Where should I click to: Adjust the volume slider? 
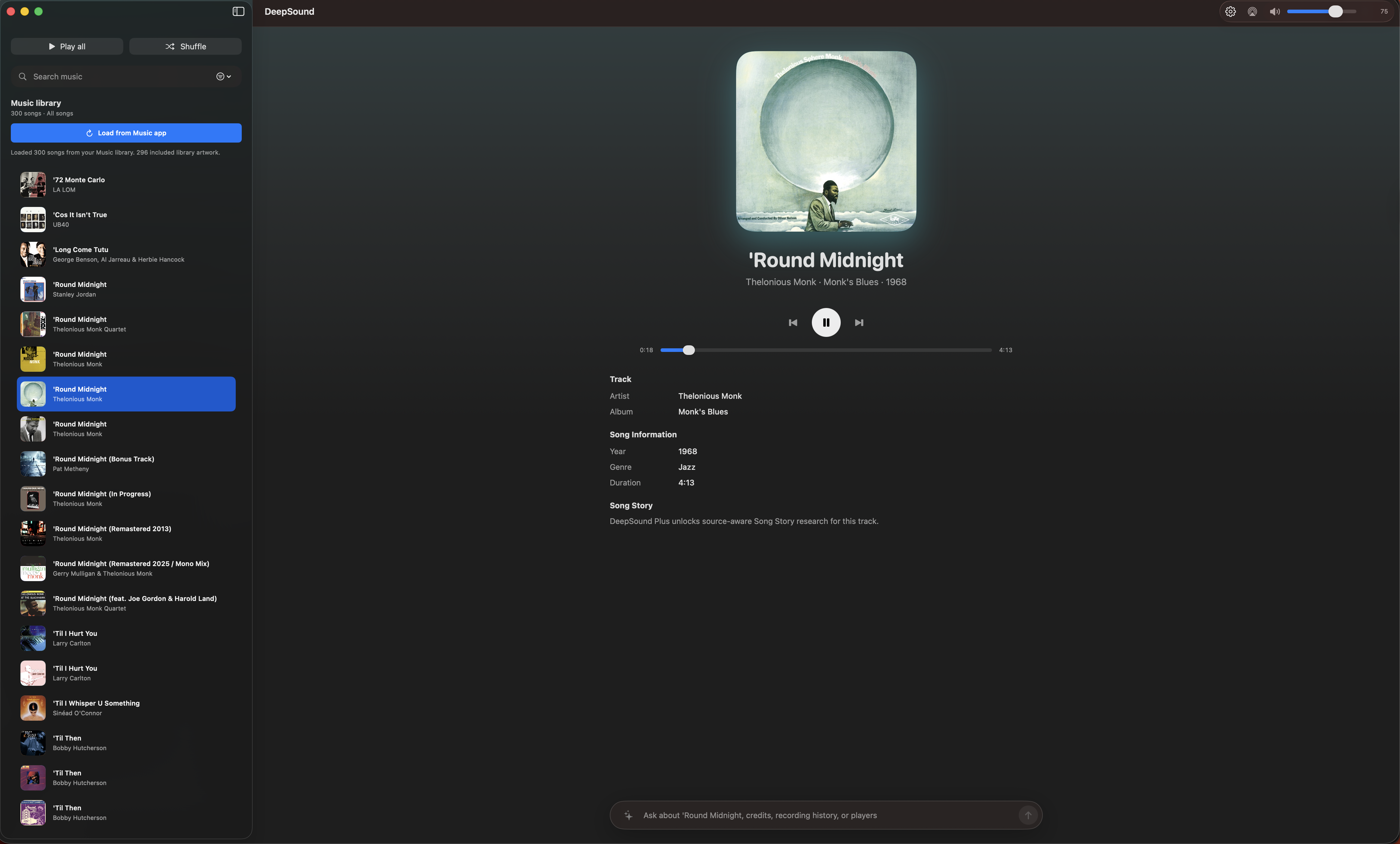[x=1322, y=11]
